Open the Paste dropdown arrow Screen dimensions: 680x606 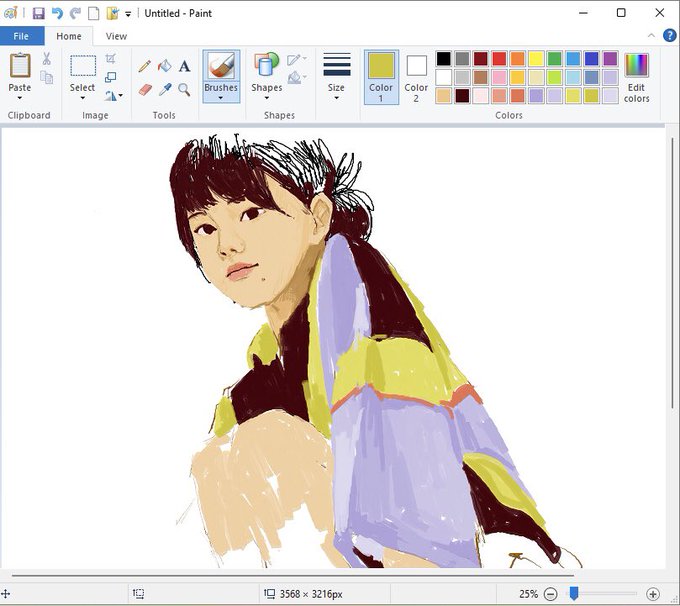coord(20,98)
